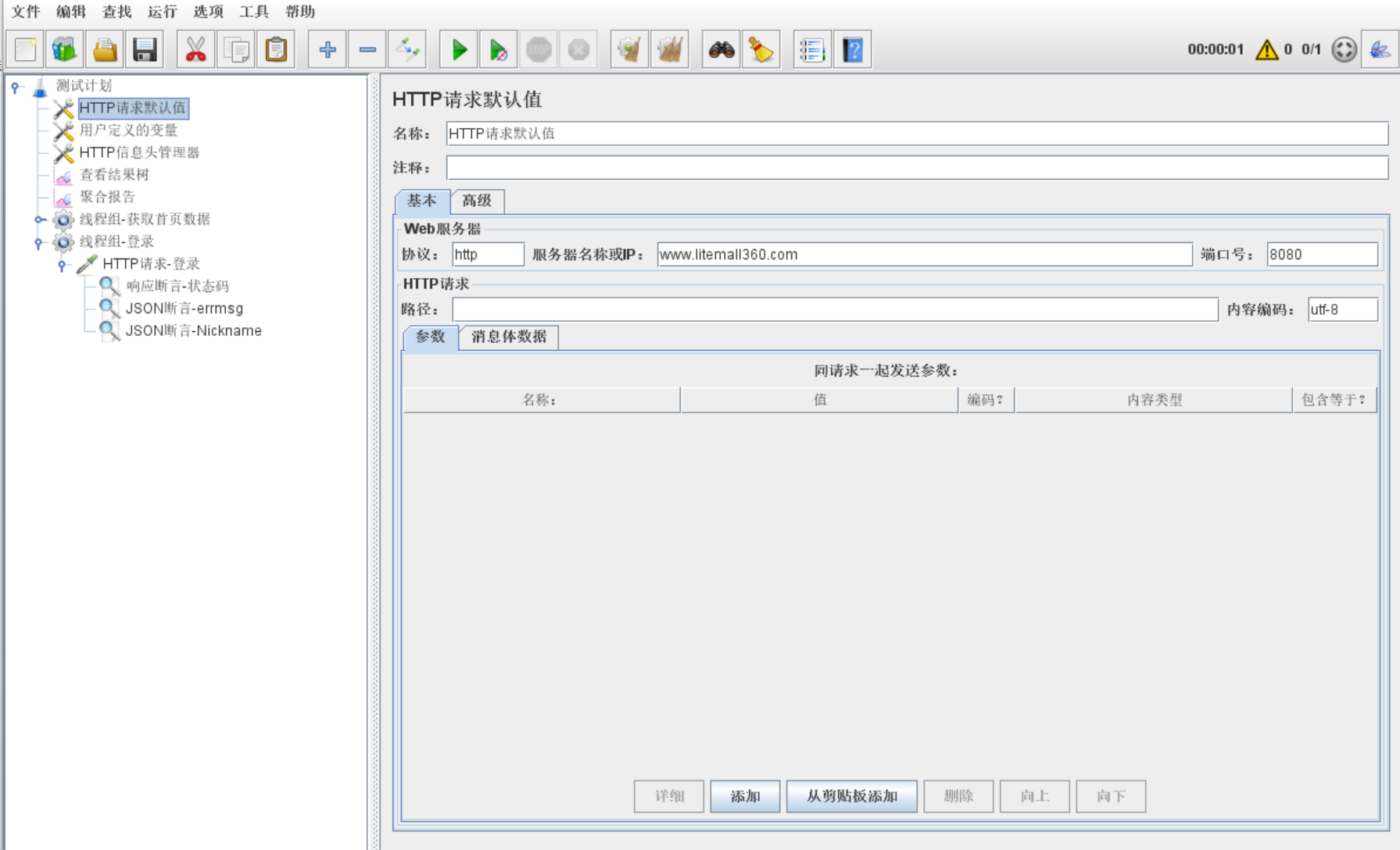1400x850 pixels.
Task: Click the New test plan icon
Action: [x=26, y=50]
